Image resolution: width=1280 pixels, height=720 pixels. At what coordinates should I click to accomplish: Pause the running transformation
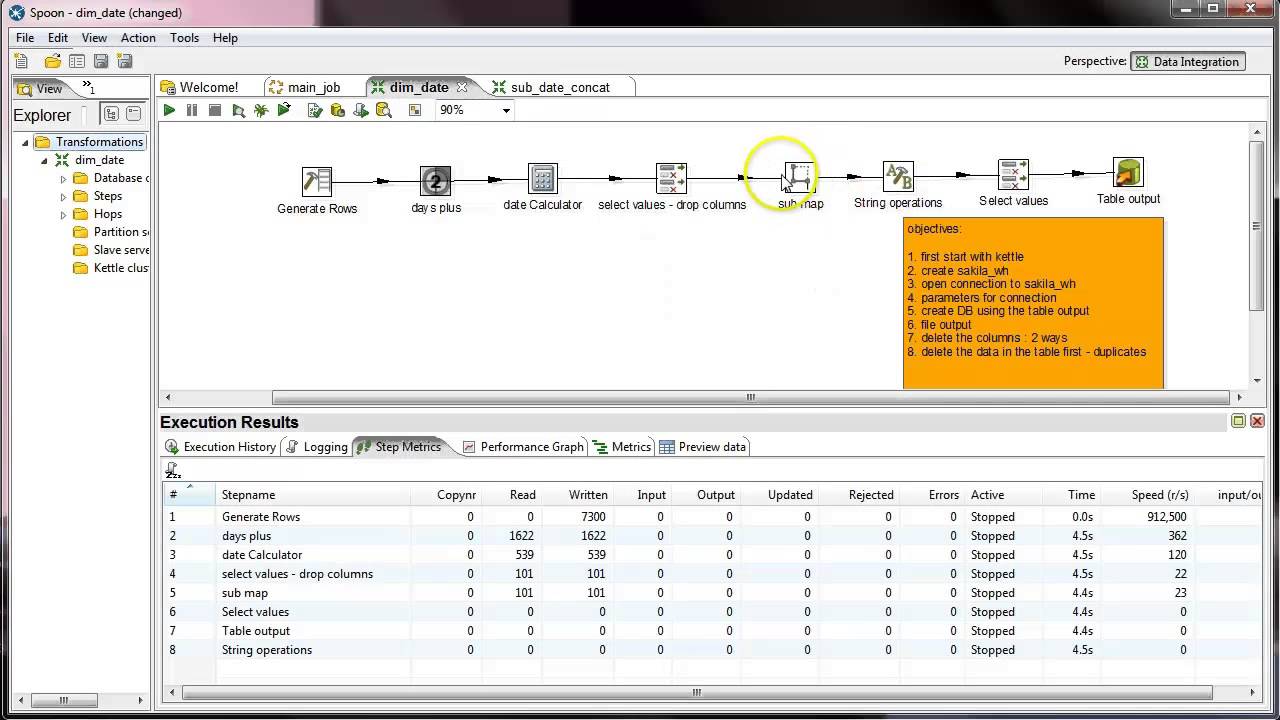pos(192,110)
